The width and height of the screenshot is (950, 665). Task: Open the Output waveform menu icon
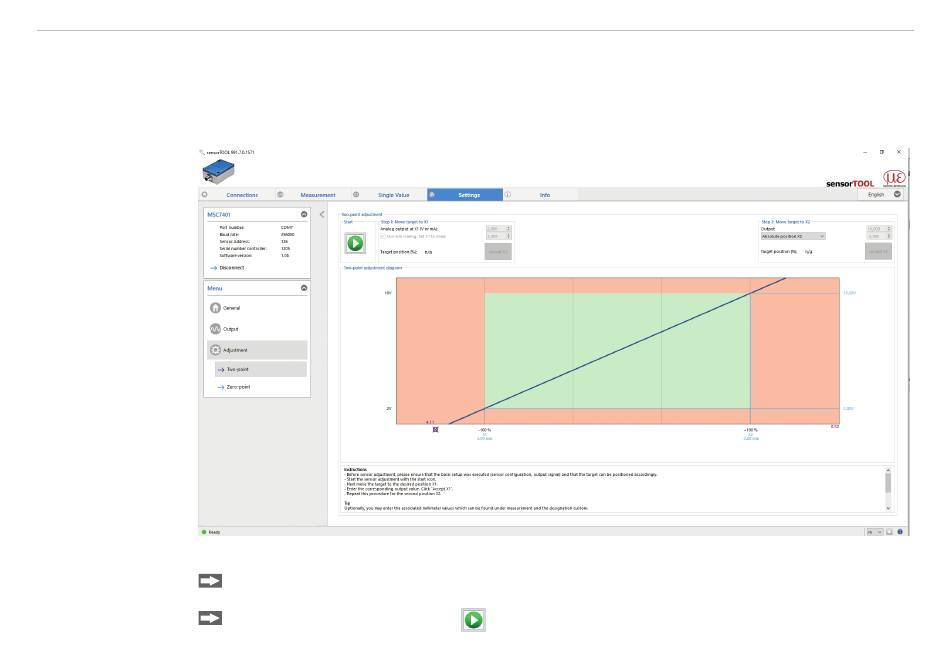[215, 329]
